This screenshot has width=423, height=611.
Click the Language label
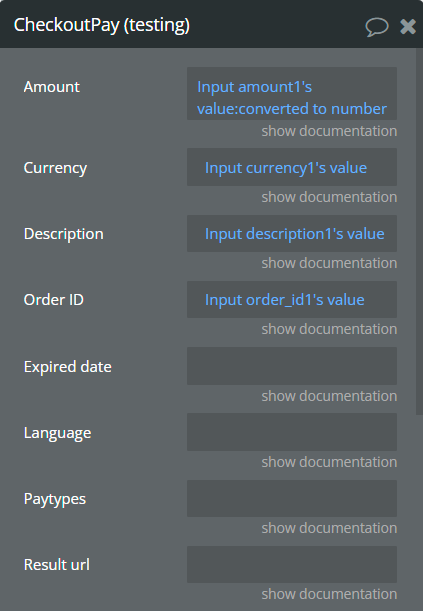[58, 433]
